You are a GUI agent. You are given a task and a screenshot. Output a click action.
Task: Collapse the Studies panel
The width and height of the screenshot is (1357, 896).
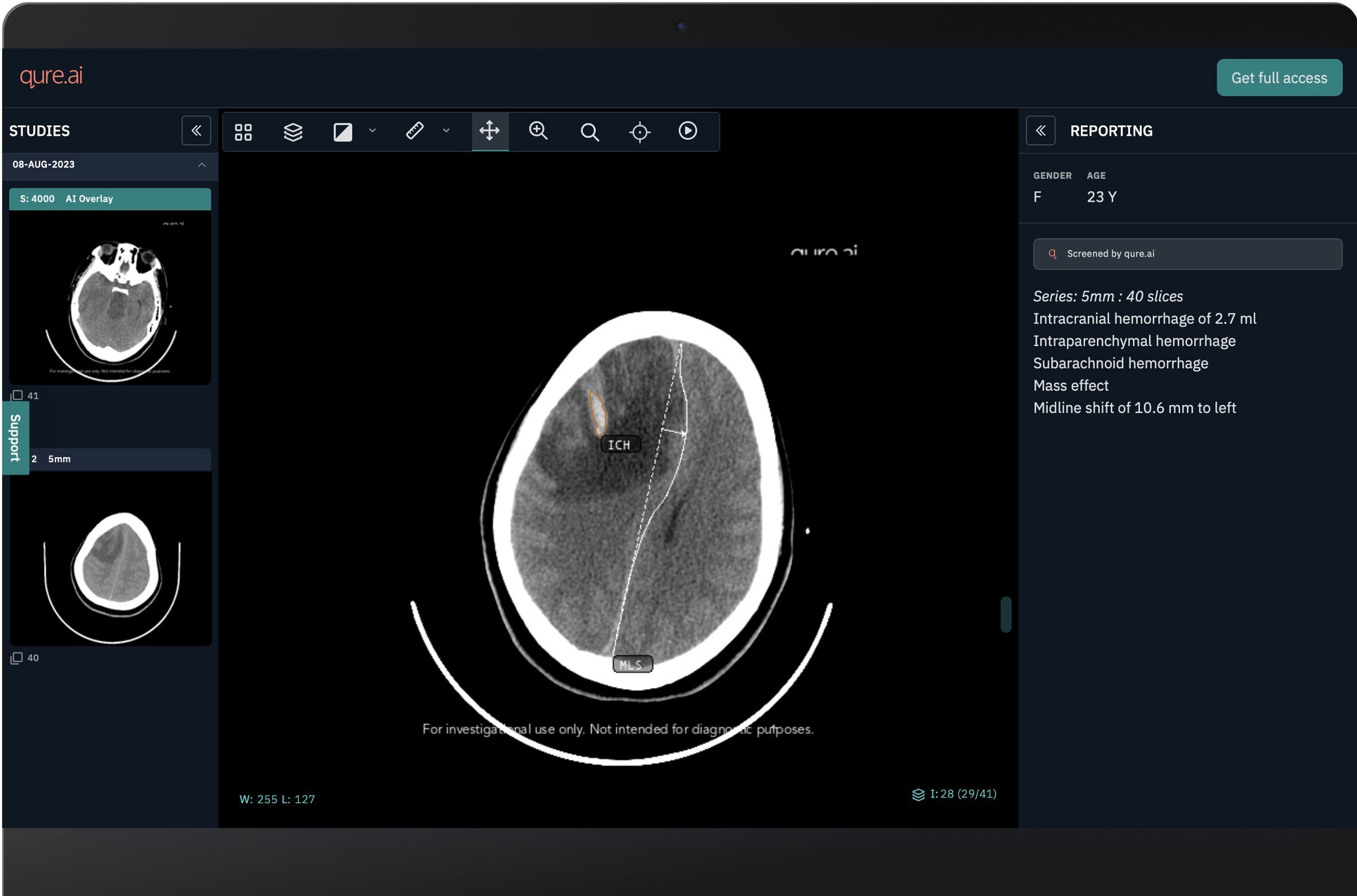[196, 131]
